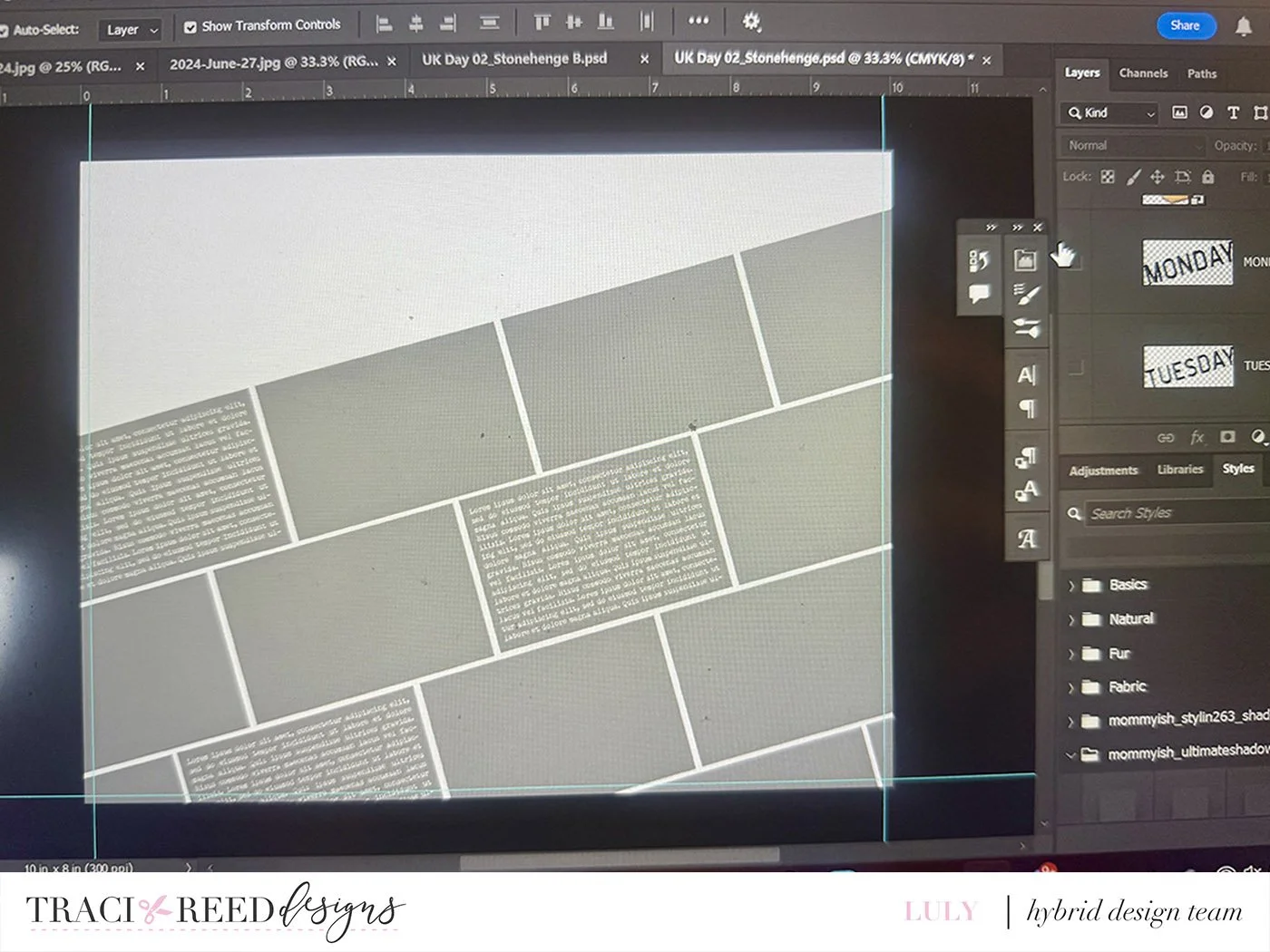Click the Link layers icon
Screen dimensions: 1270x952
pyautogui.click(x=1166, y=438)
